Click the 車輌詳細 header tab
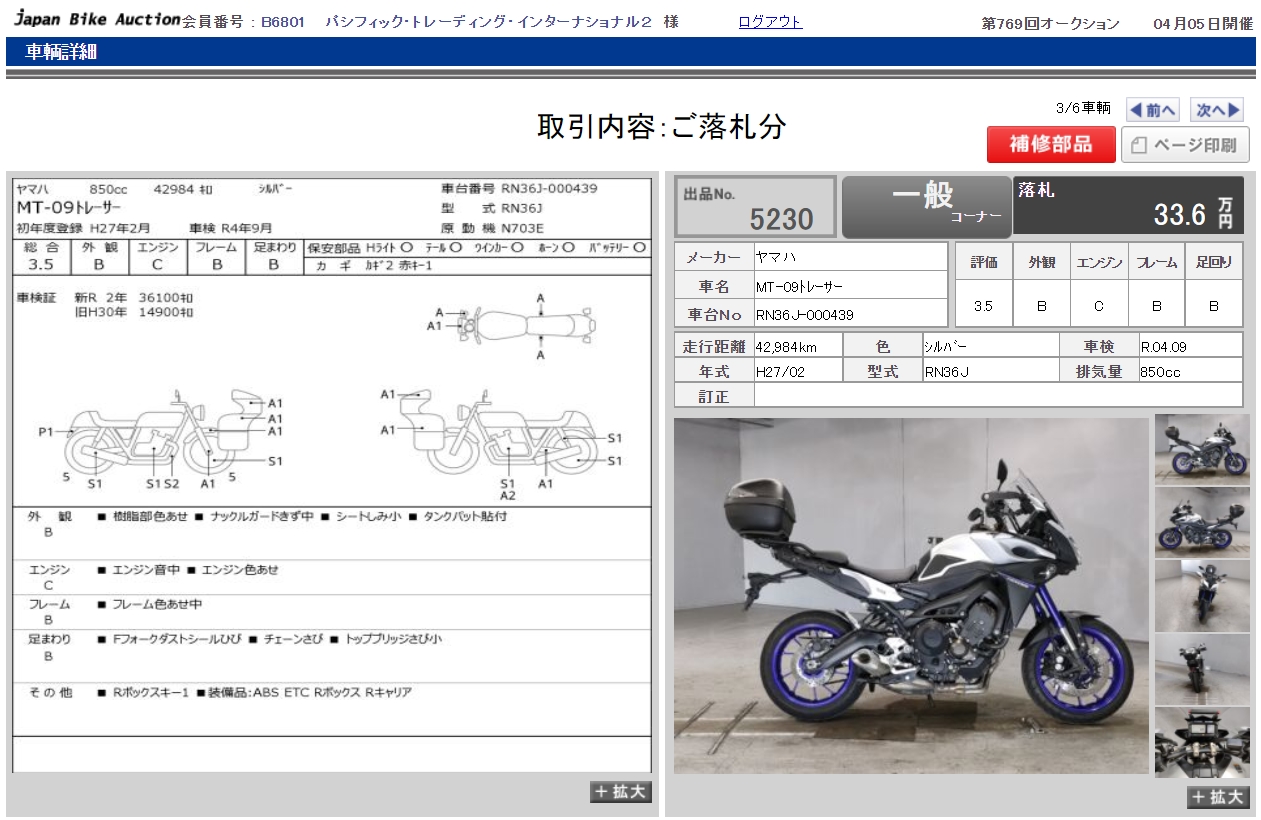This screenshot has width=1261, height=820. point(62,52)
